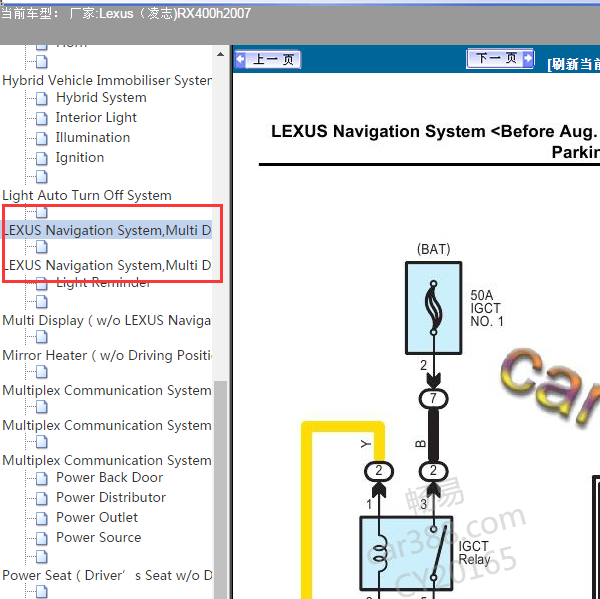This screenshot has width=600, height=599.
Task: Click the 刷新当前 refresh link
Action: pos(573,64)
